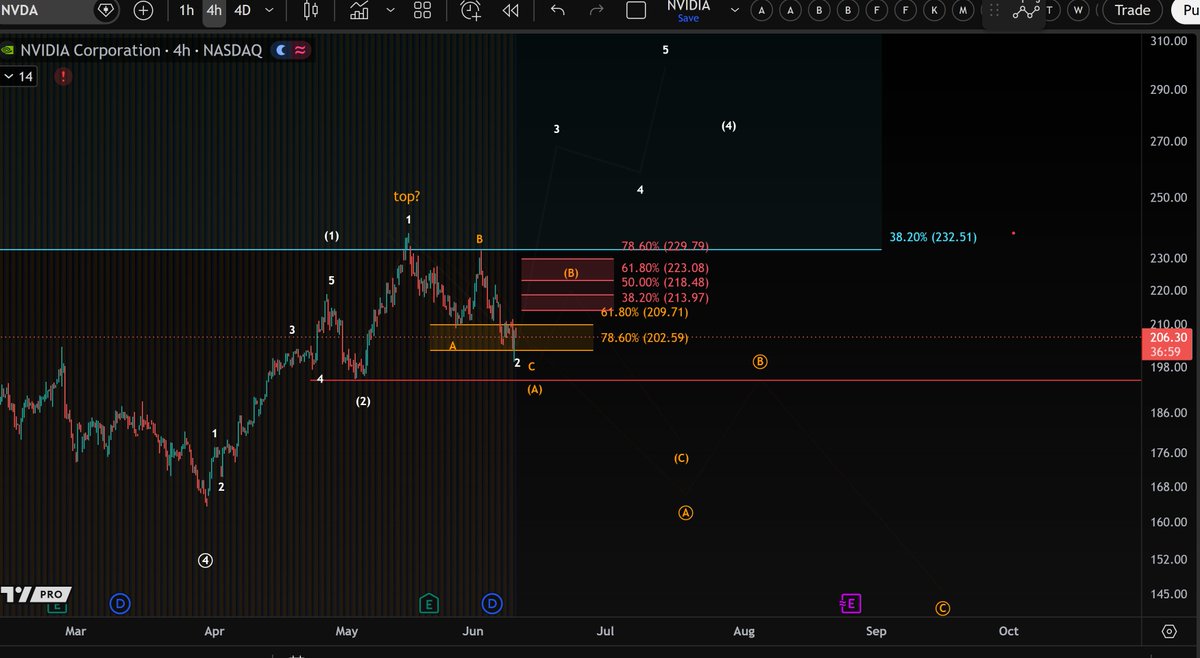Switch to the 4D interval
Viewport: 1200px width, 658px height.
[x=243, y=10]
